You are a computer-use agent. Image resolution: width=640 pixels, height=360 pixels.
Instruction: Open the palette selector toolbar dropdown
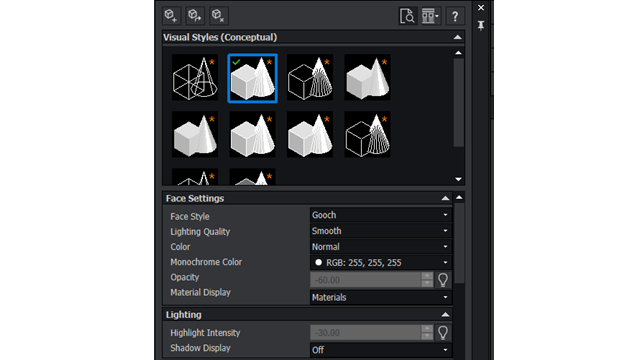click(x=430, y=16)
